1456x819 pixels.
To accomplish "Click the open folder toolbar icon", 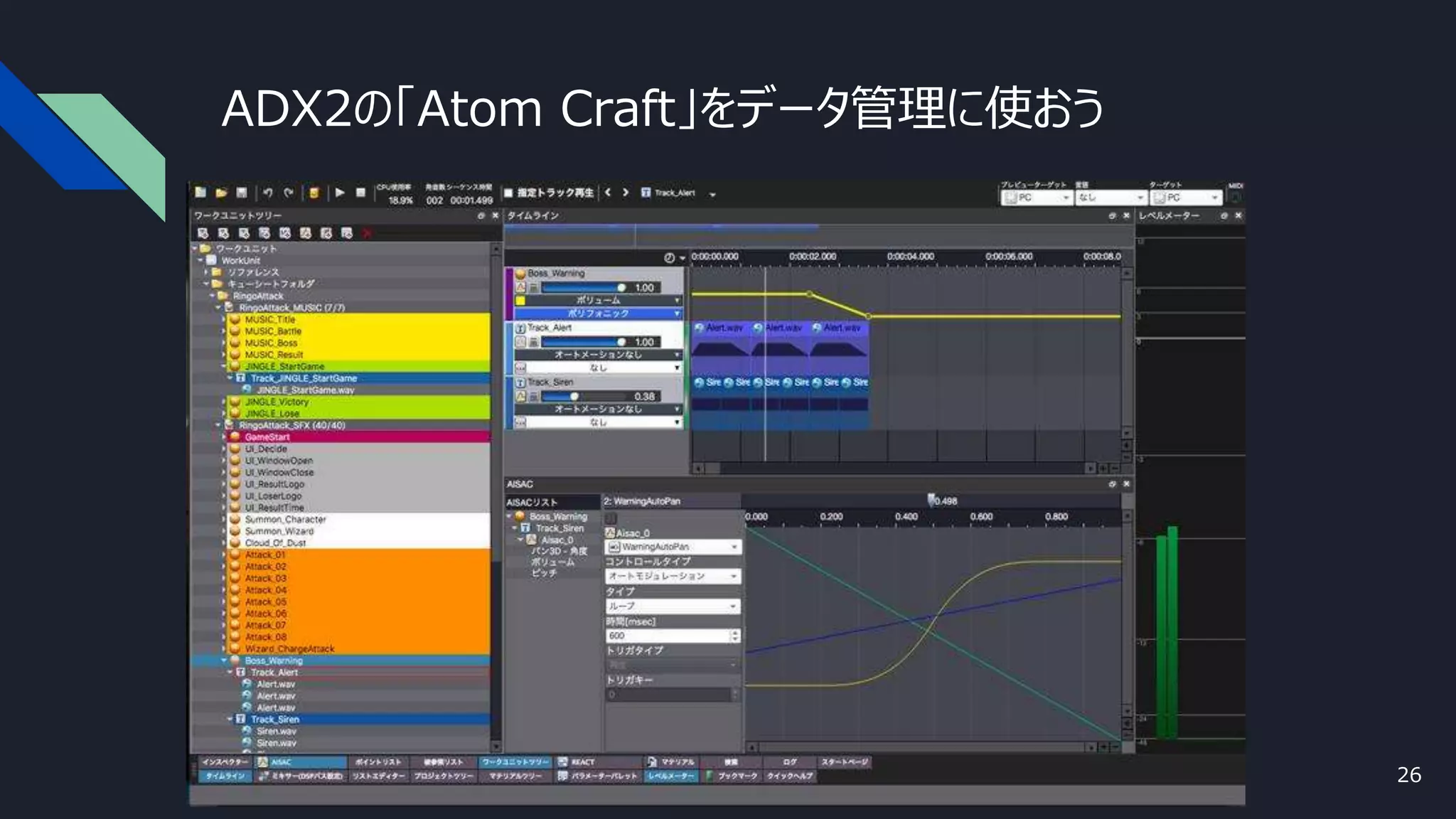I will point(221,192).
